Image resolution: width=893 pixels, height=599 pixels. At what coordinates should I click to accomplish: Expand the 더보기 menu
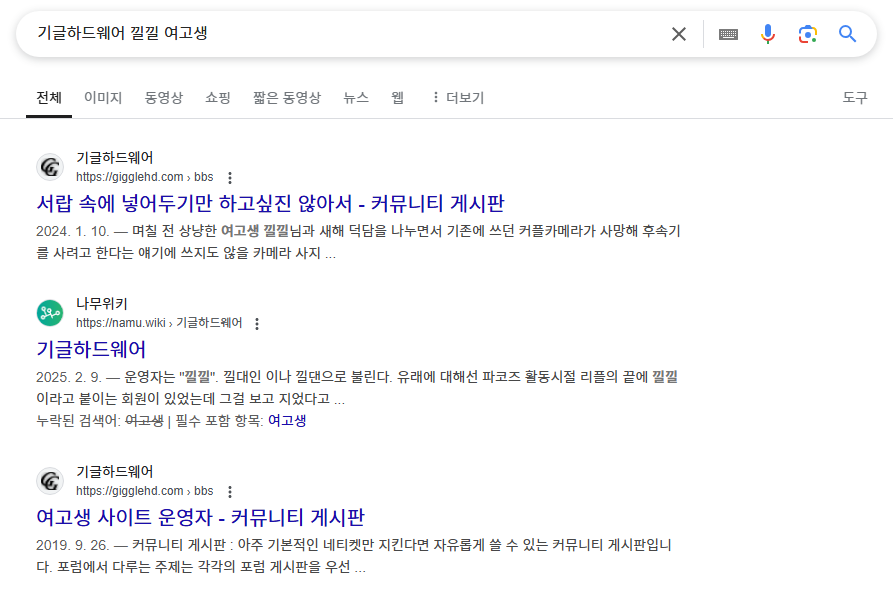(x=458, y=98)
